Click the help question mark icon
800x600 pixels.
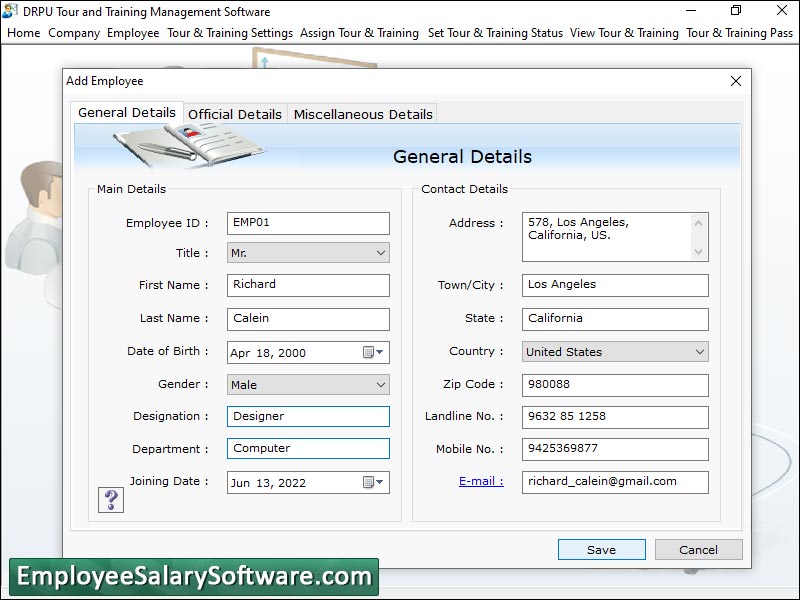click(110, 499)
